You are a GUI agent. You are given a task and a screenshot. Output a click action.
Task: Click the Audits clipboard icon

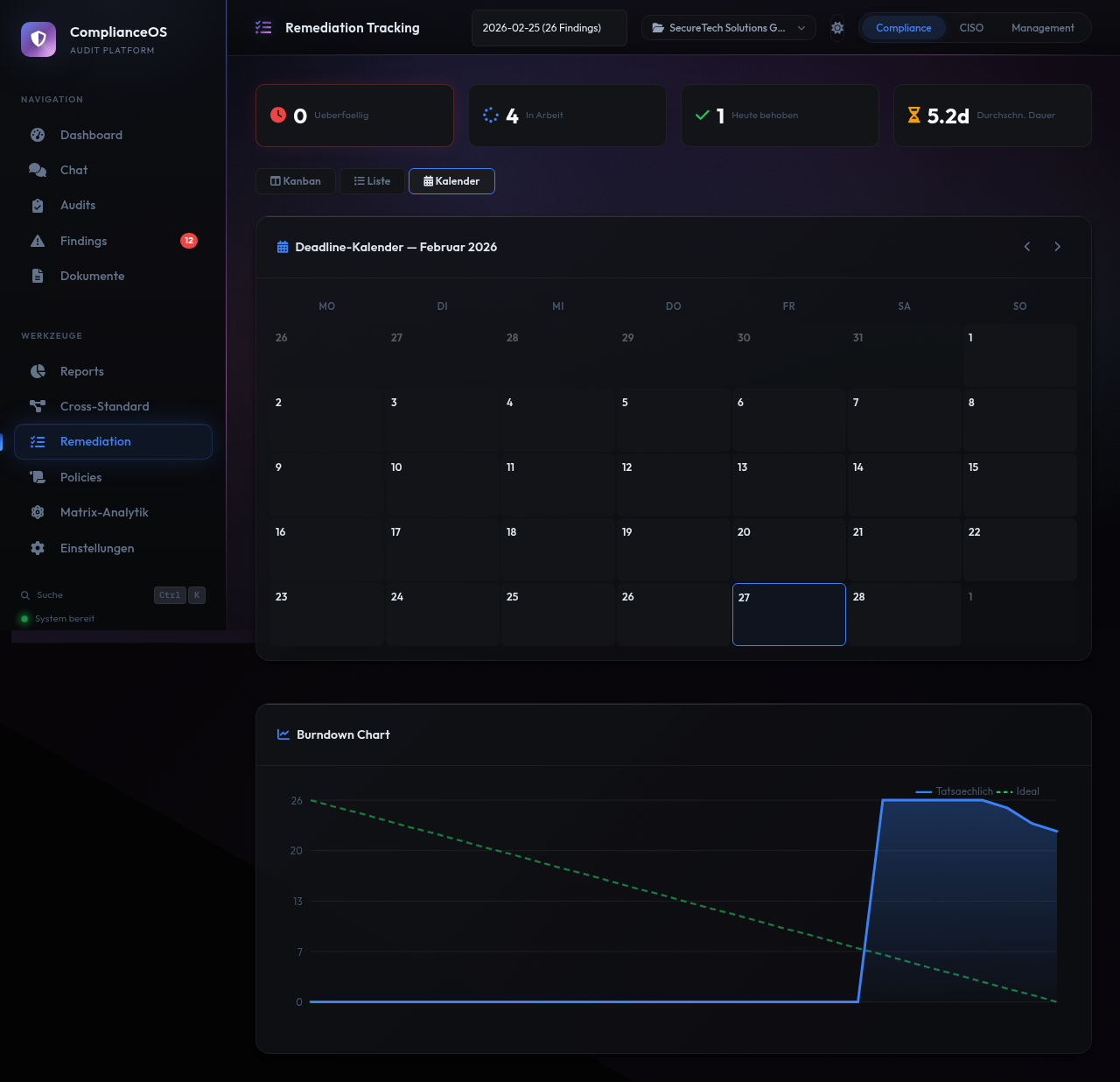click(x=38, y=206)
